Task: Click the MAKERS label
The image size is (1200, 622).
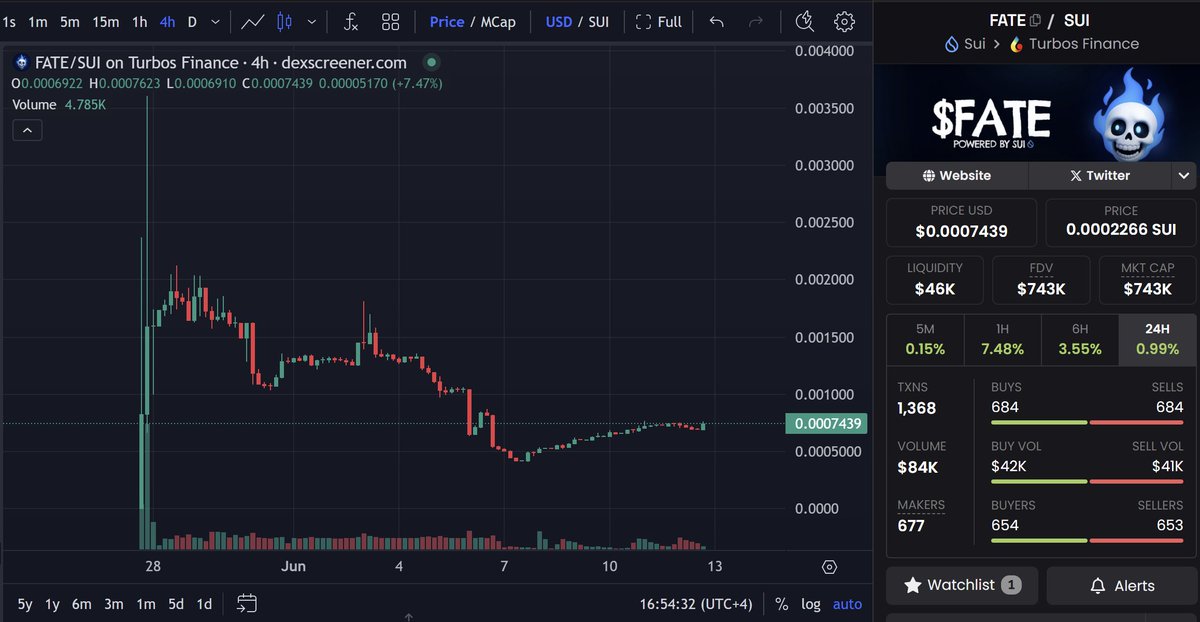Action: pos(921,505)
